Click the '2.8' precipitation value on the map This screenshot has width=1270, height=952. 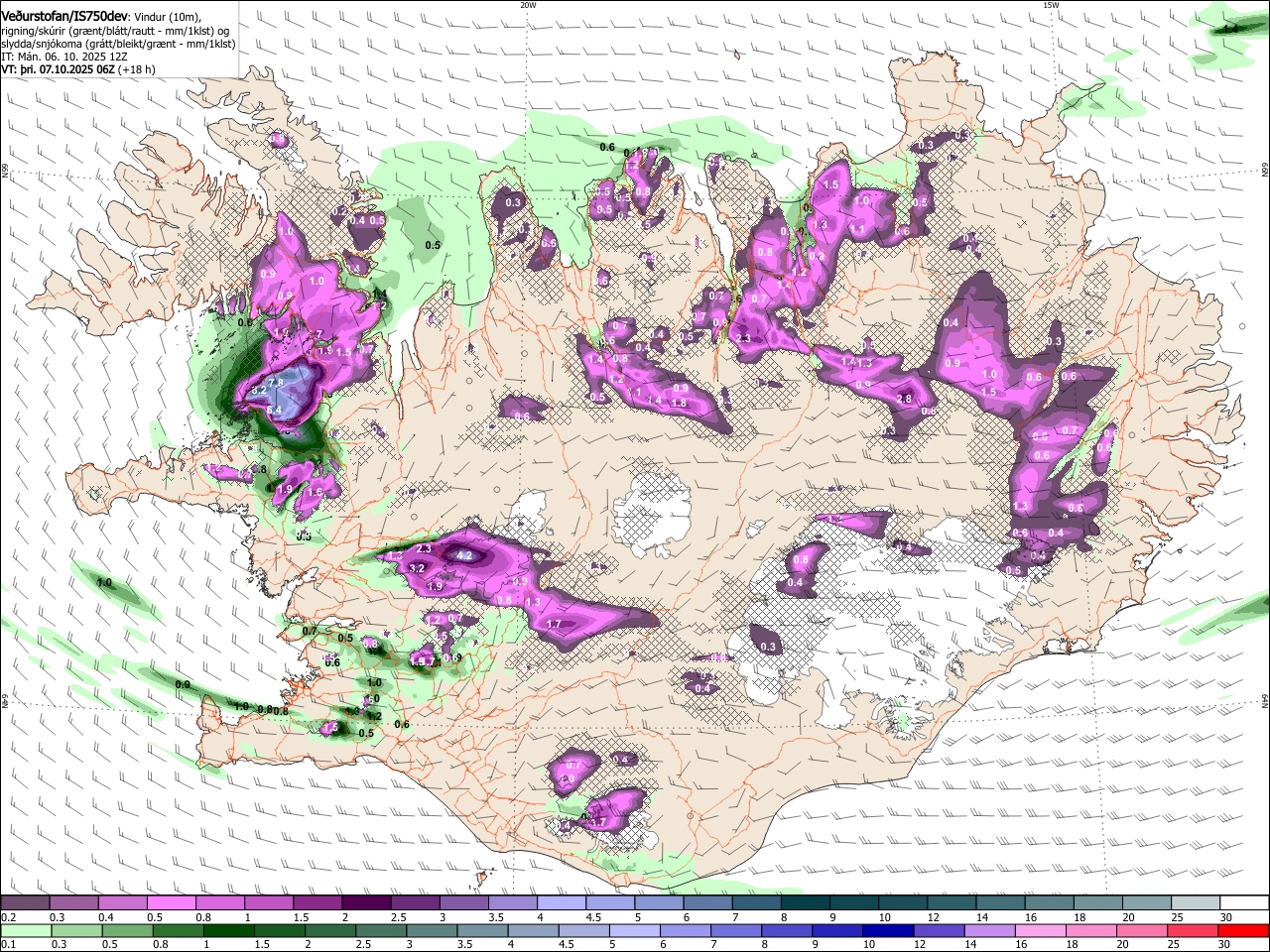(904, 399)
